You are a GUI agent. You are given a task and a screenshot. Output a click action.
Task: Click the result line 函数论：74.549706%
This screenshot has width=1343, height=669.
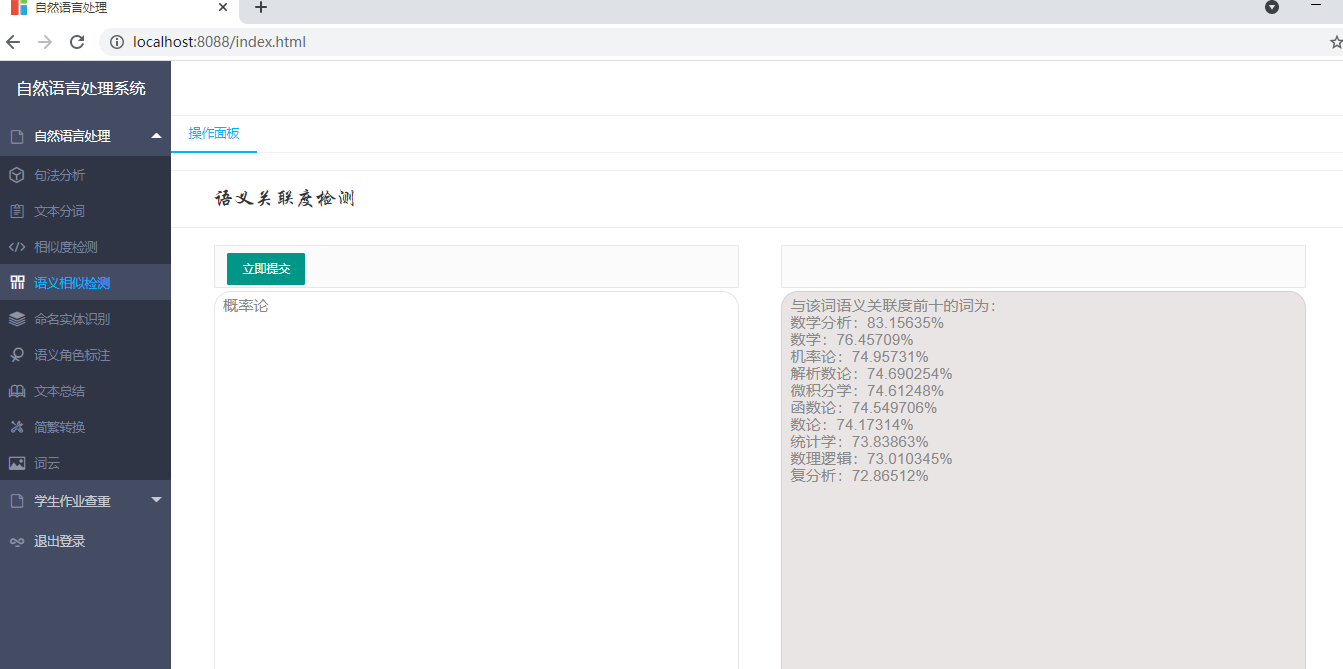point(864,408)
